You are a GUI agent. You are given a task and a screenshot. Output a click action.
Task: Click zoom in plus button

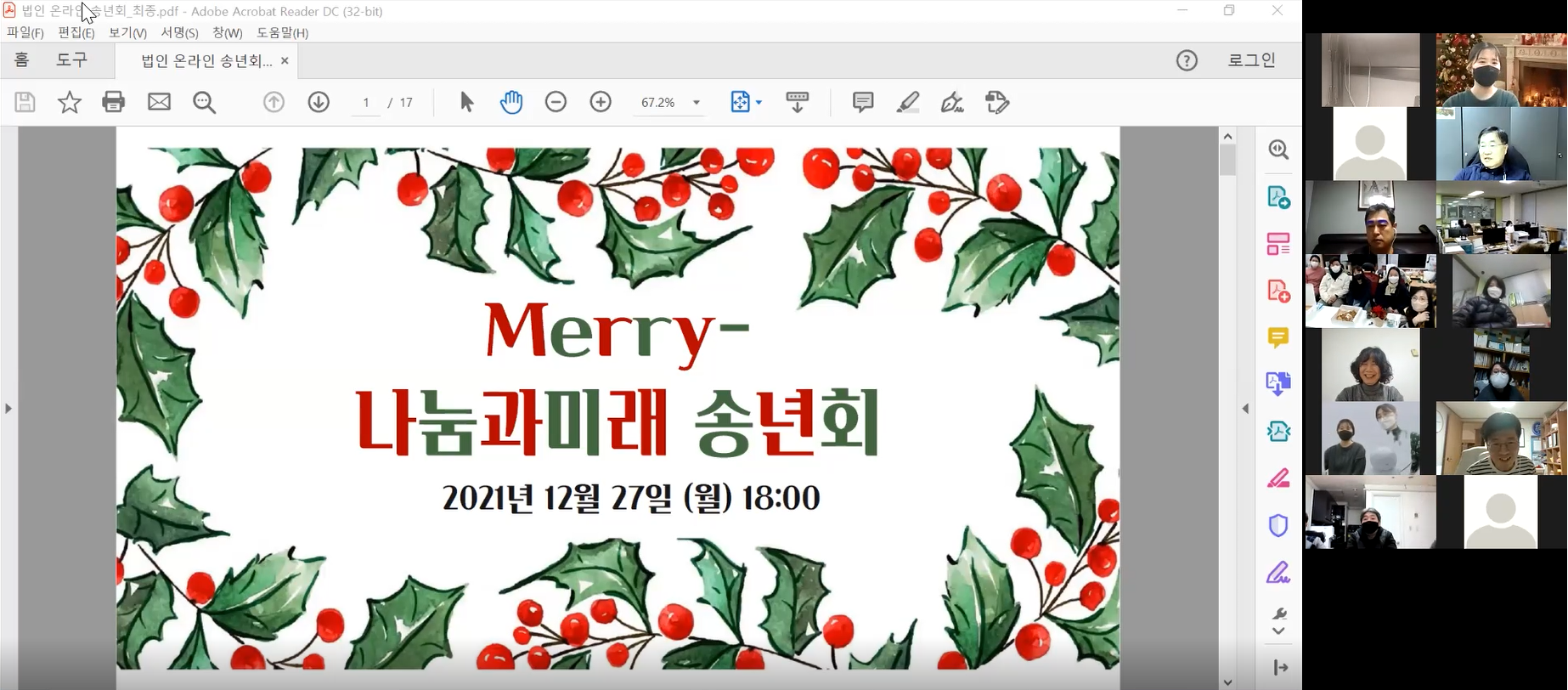point(601,102)
